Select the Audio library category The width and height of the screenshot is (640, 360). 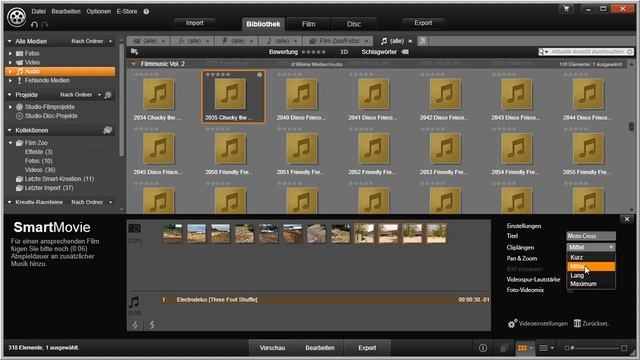pos(60,71)
